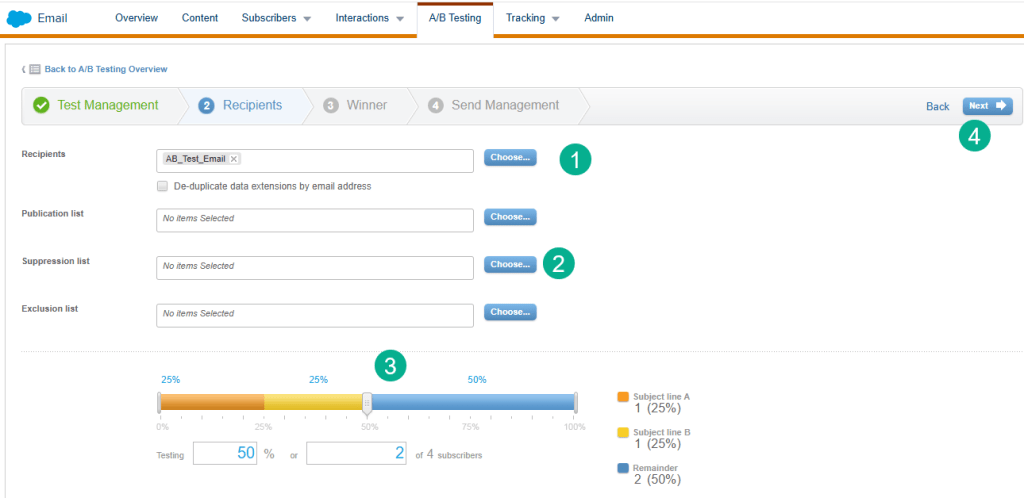Click the step 4 Send Management circle icon

click(x=435, y=105)
